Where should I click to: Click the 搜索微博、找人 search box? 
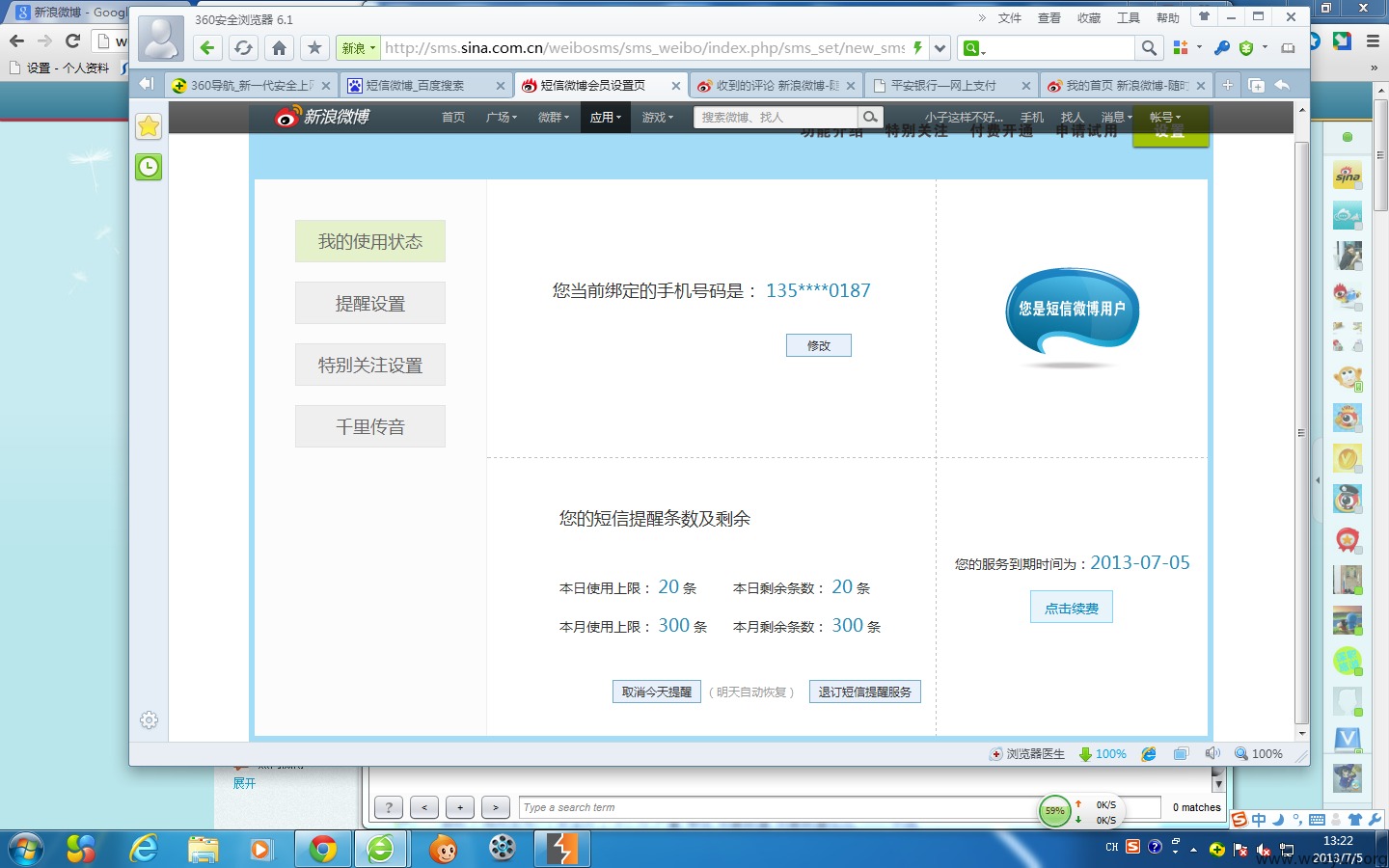pyautogui.click(x=776, y=117)
